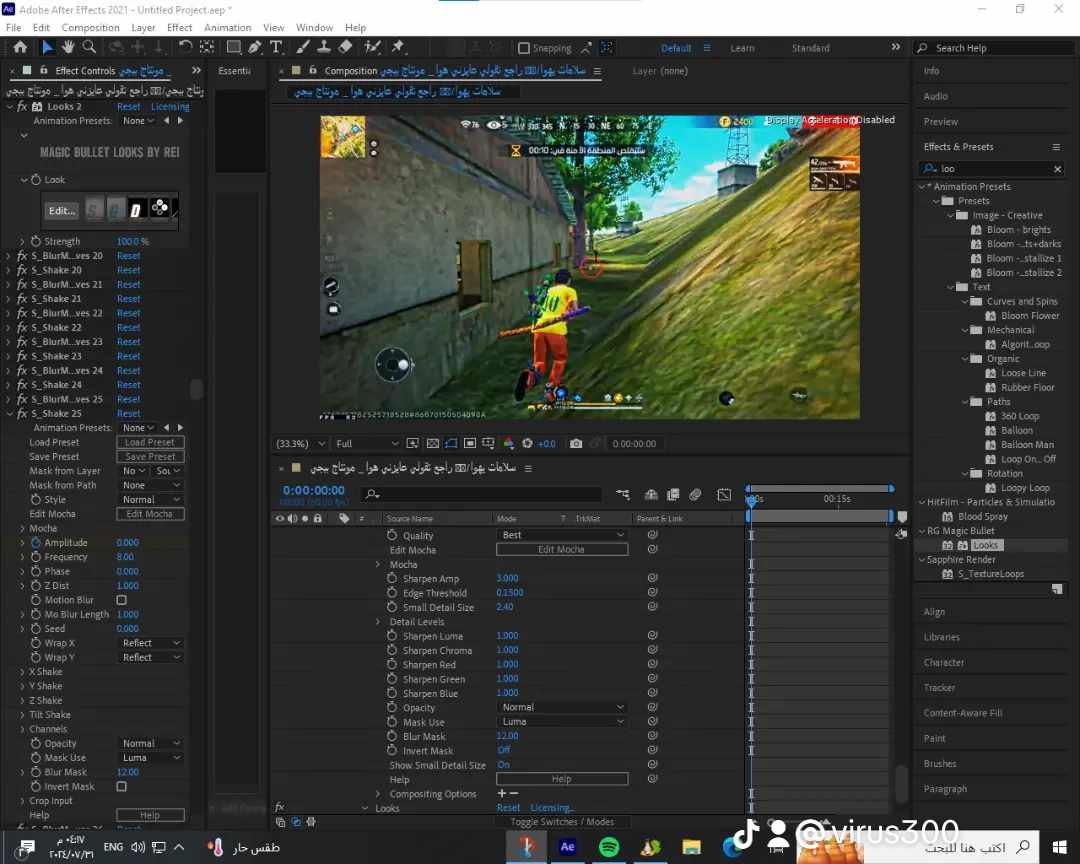
Task: Switch to the Learn workspace tab
Action: coord(742,48)
